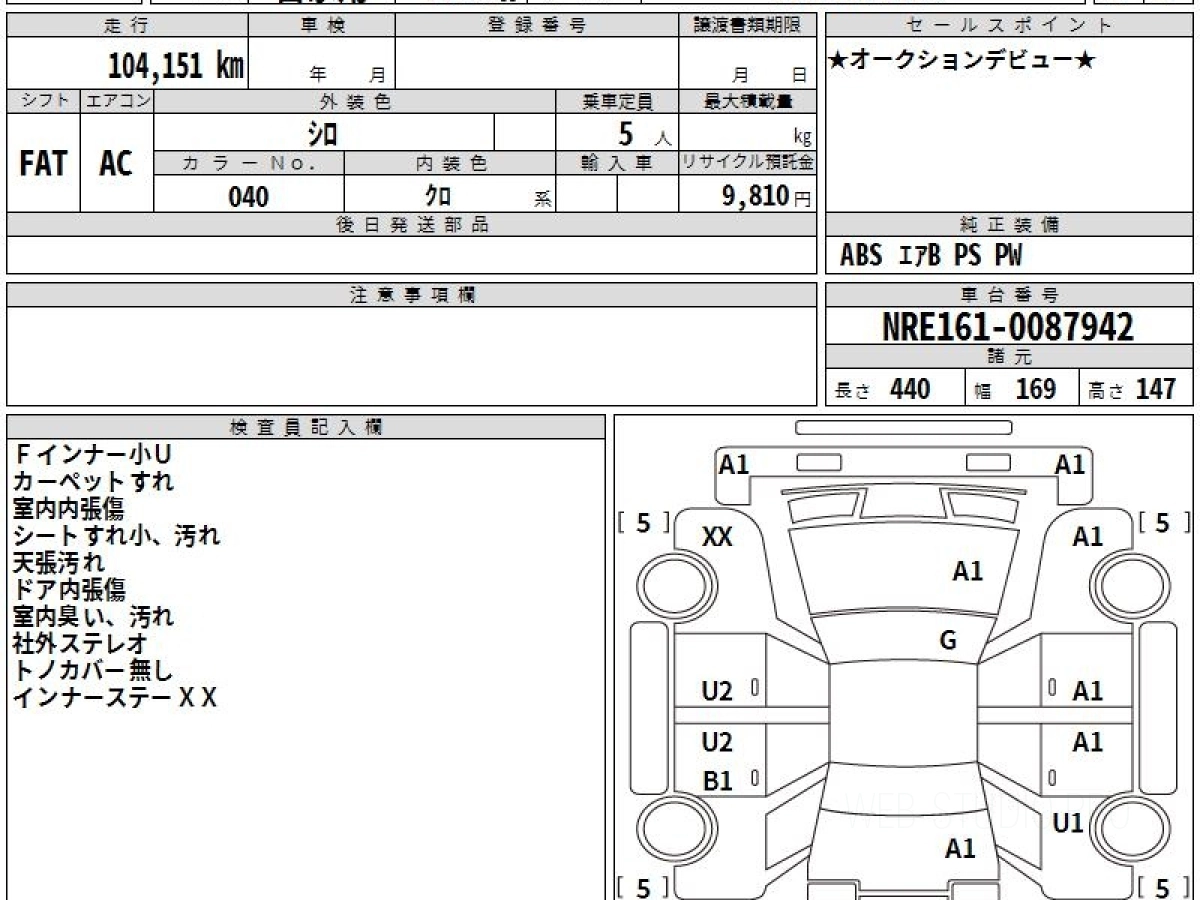Select the 040 color code
The image size is (1200, 900).
pyautogui.click(x=248, y=196)
